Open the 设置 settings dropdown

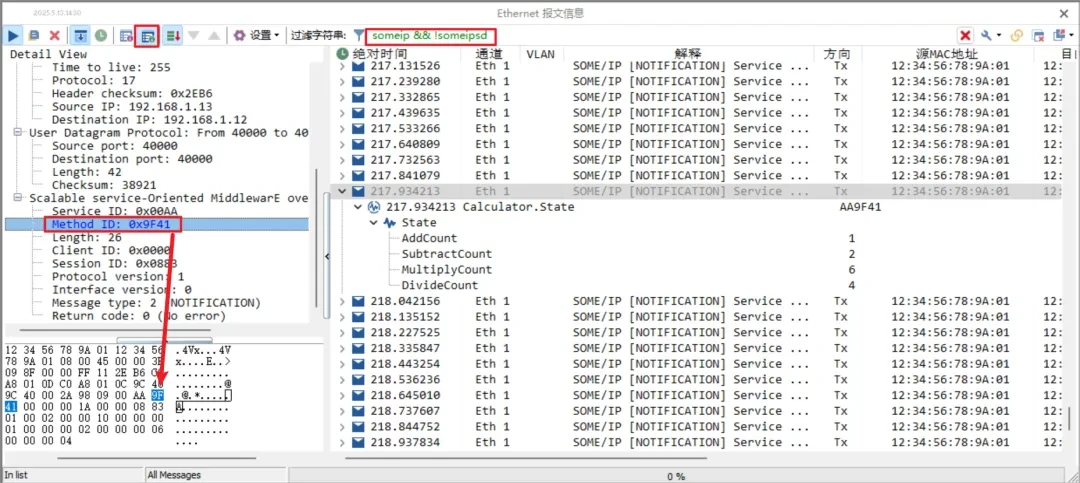[x=257, y=35]
